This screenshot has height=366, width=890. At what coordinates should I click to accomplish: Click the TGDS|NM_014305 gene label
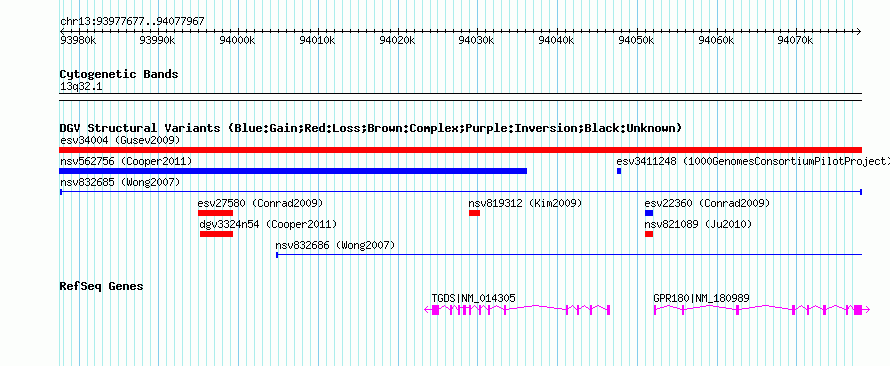click(473, 298)
